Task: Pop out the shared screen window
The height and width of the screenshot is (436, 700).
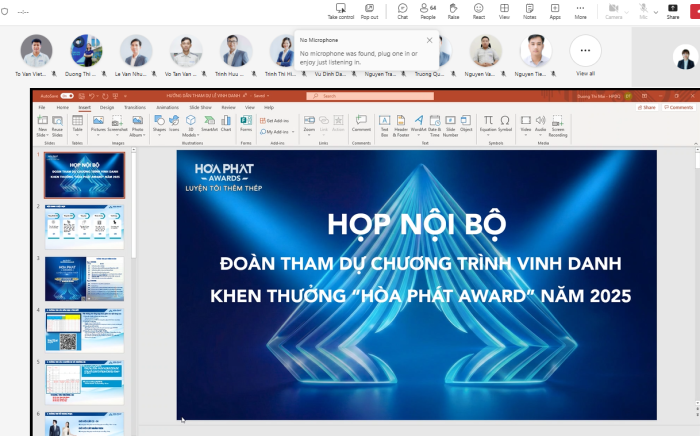Action: (369, 10)
